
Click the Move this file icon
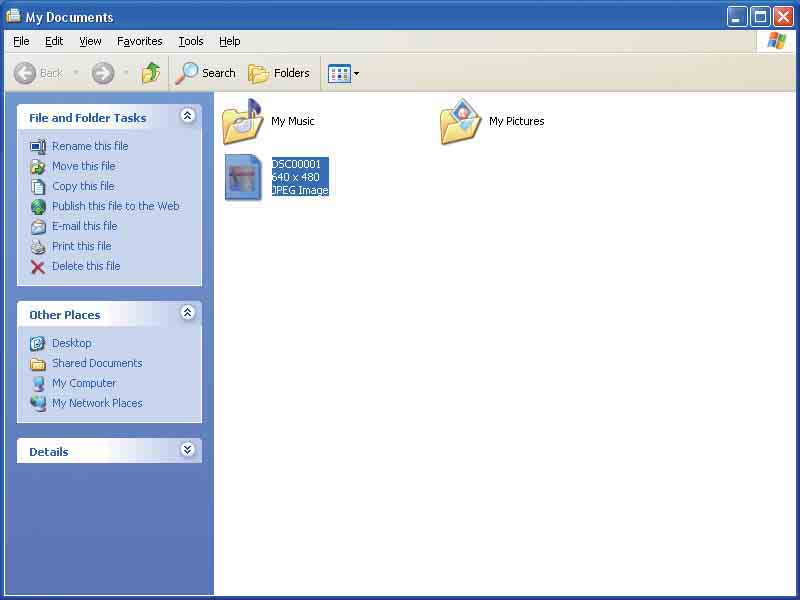point(38,167)
